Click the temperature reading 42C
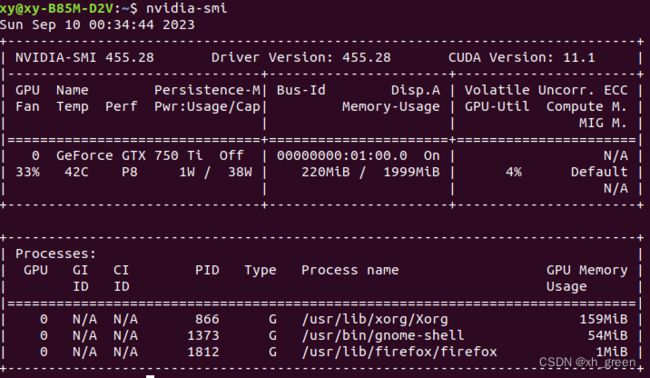The height and width of the screenshot is (378, 650). 76,172
